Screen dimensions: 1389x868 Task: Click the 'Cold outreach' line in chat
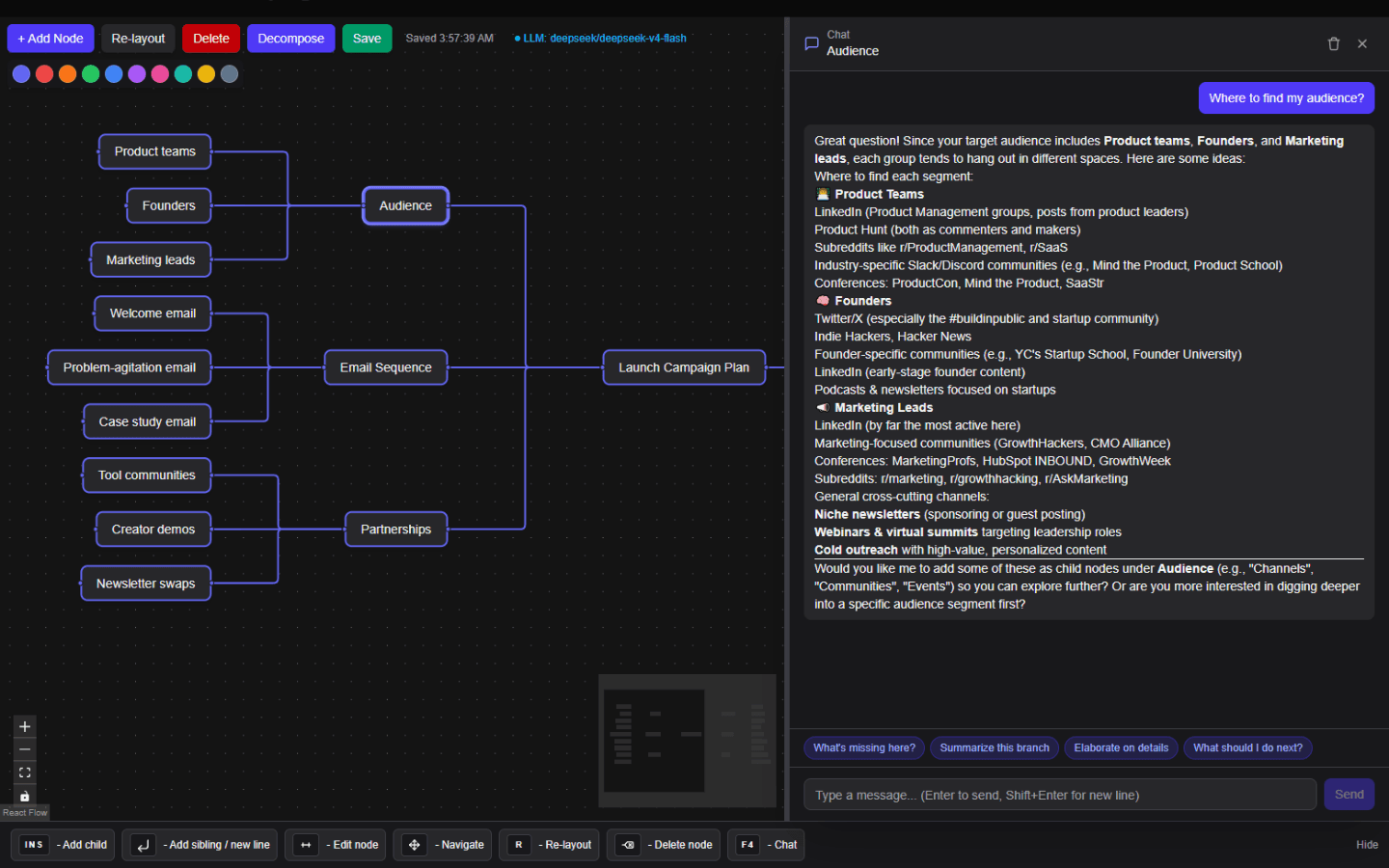click(x=960, y=551)
